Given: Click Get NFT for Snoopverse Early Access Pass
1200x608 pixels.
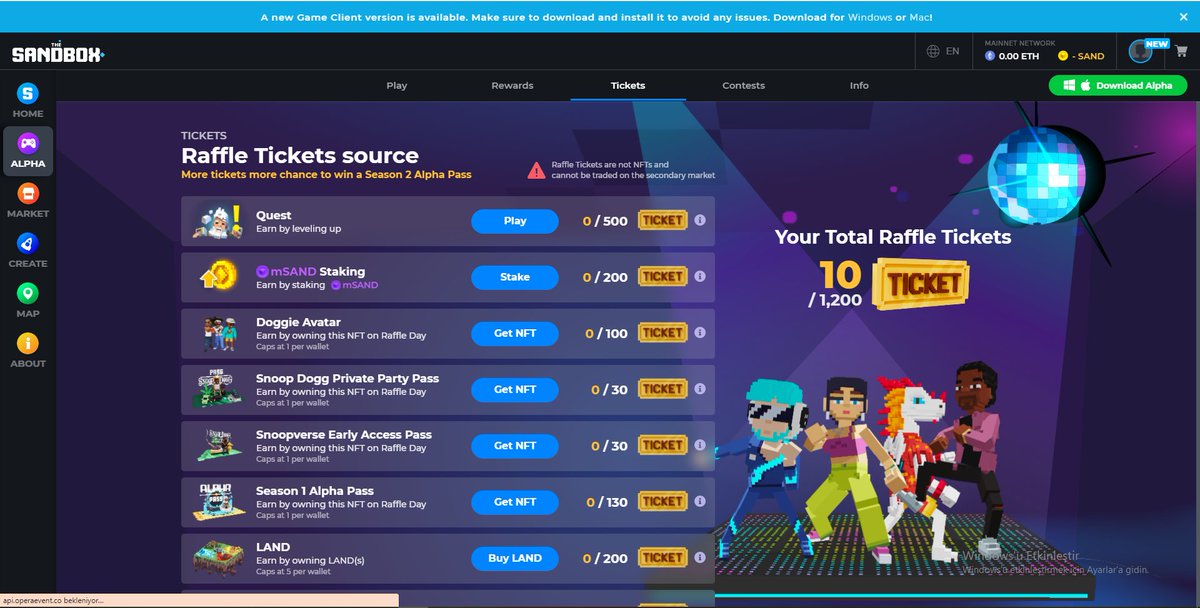Looking at the screenshot, I should [x=515, y=445].
